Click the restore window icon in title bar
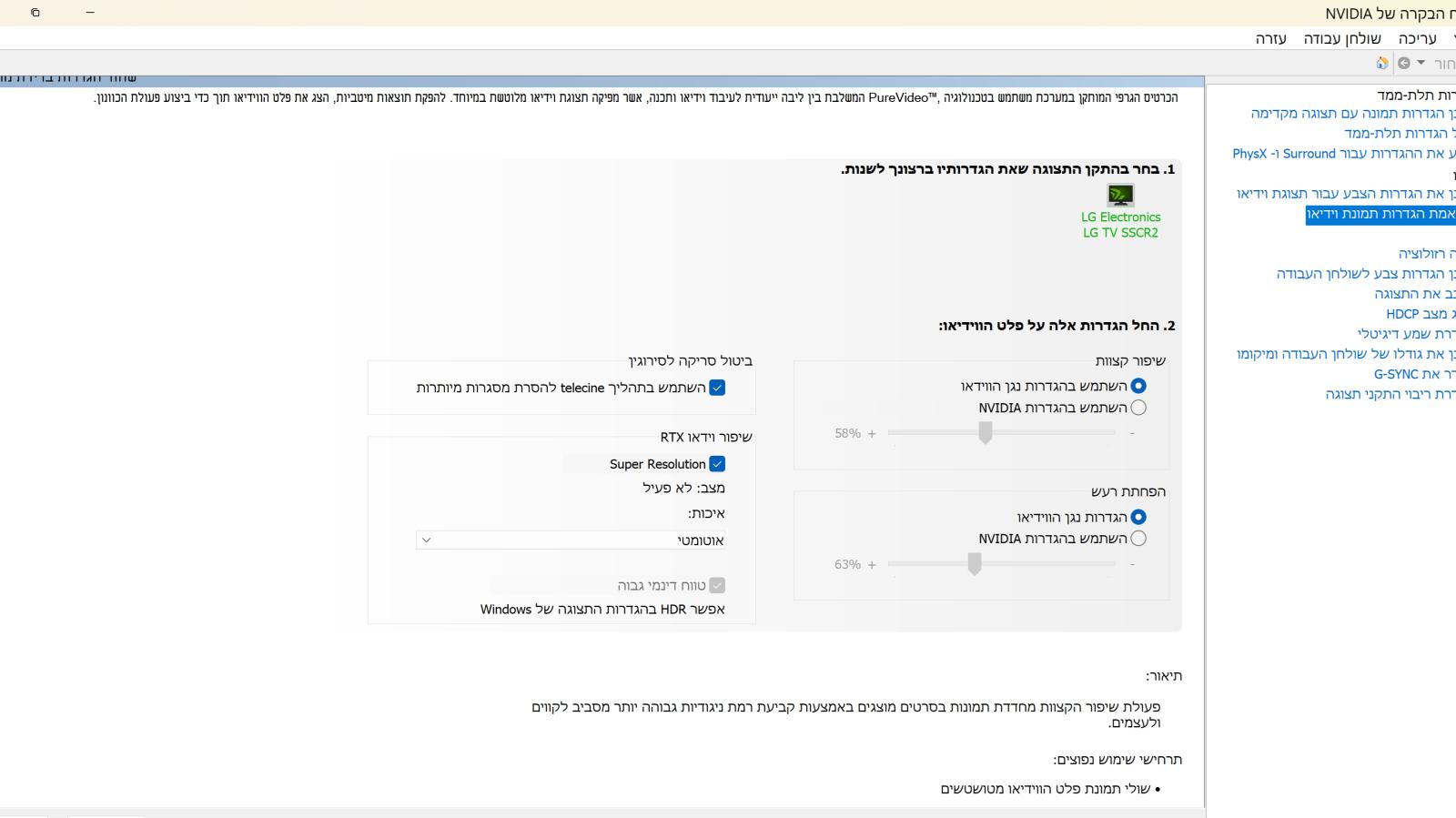 (x=35, y=13)
